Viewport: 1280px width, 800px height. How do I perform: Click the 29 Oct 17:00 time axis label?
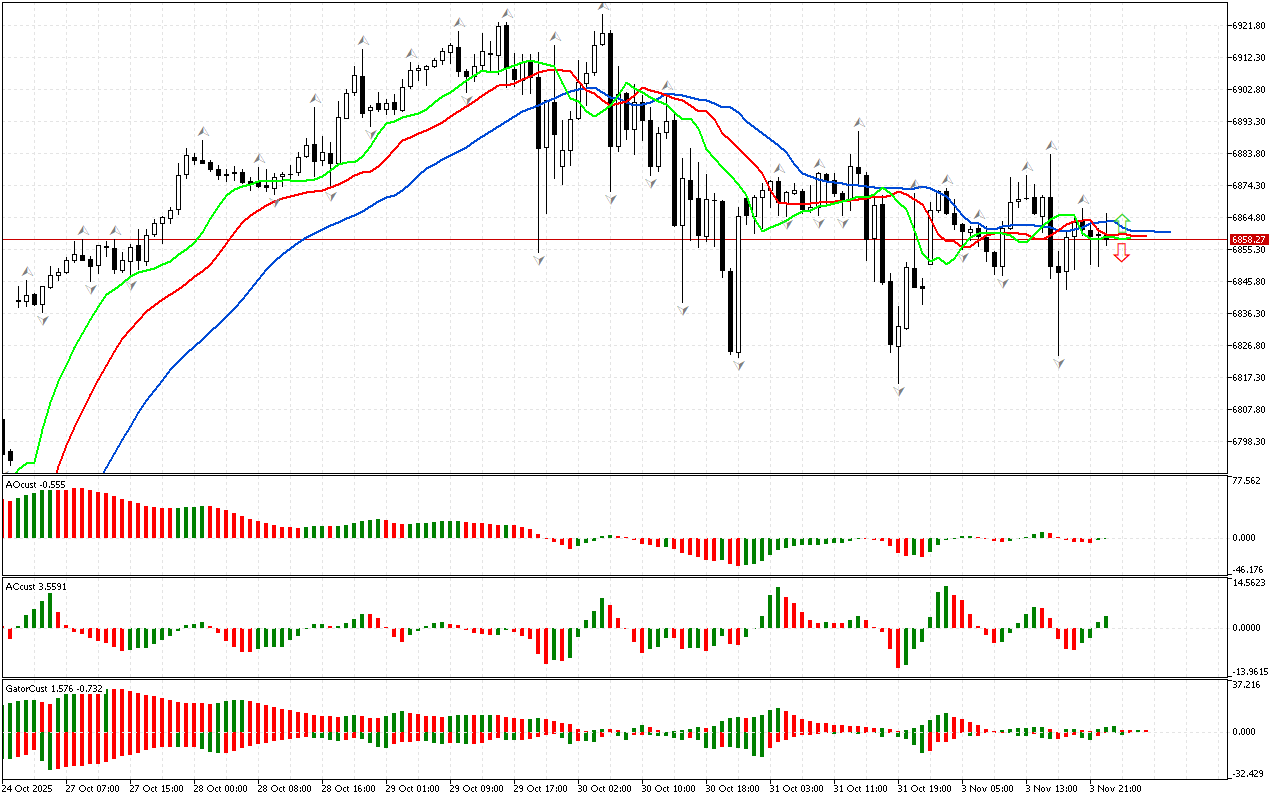540,788
